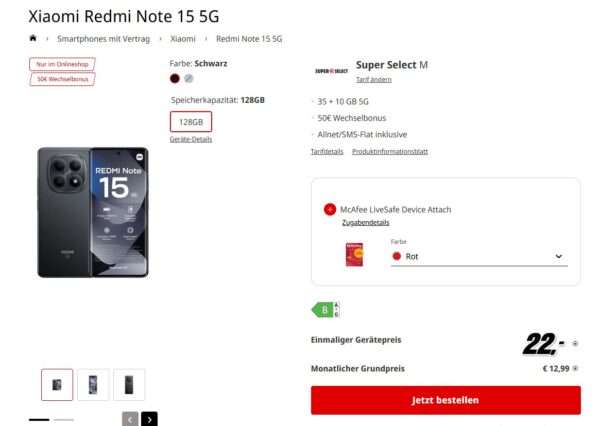This screenshot has height=426, width=600.
Task: Open the energy label B icon
Action: pos(325,310)
